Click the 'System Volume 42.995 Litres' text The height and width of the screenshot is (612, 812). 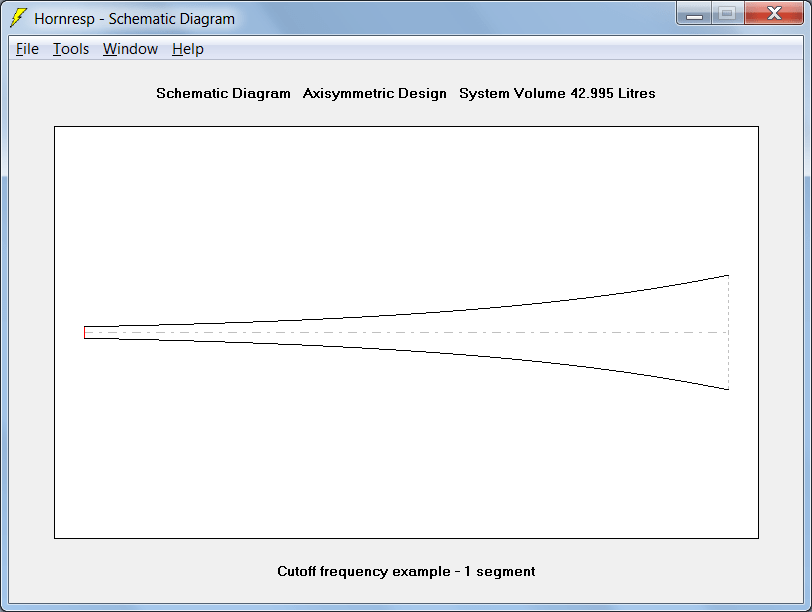pos(557,93)
